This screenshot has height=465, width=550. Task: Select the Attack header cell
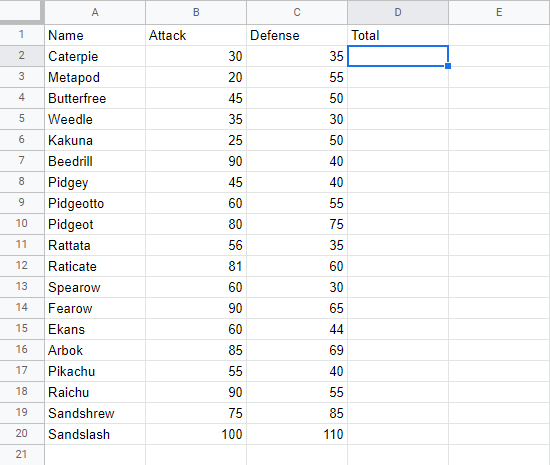[196, 35]
